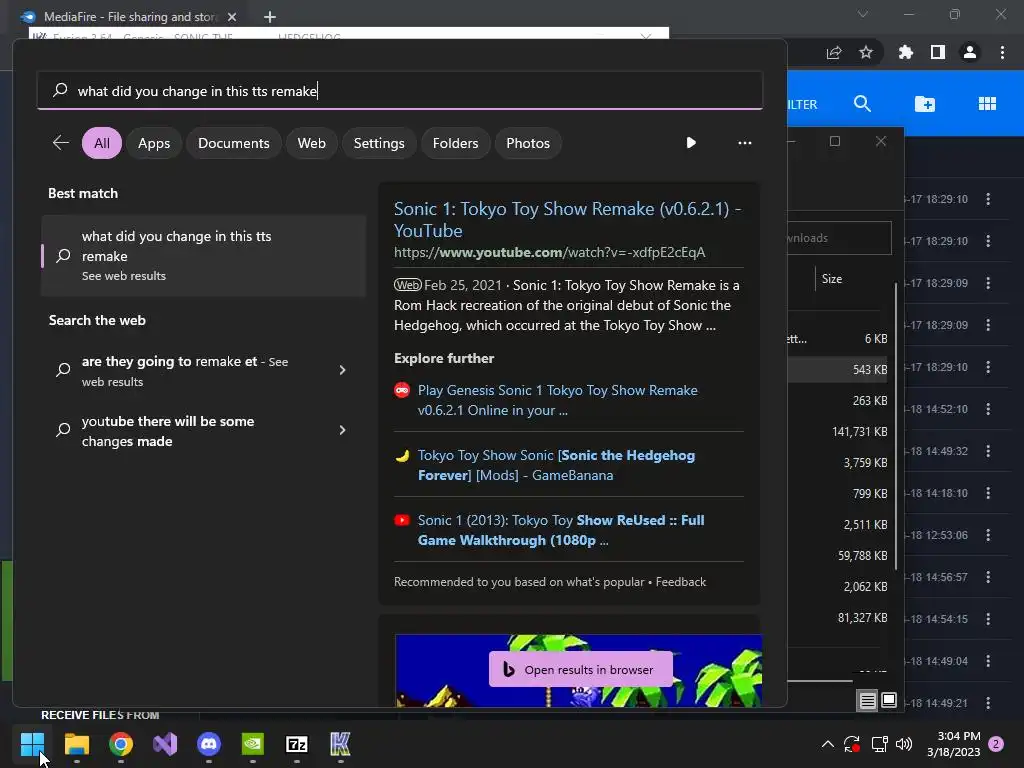Open options for the 18:14:52:10 file row

pos(988,409)
